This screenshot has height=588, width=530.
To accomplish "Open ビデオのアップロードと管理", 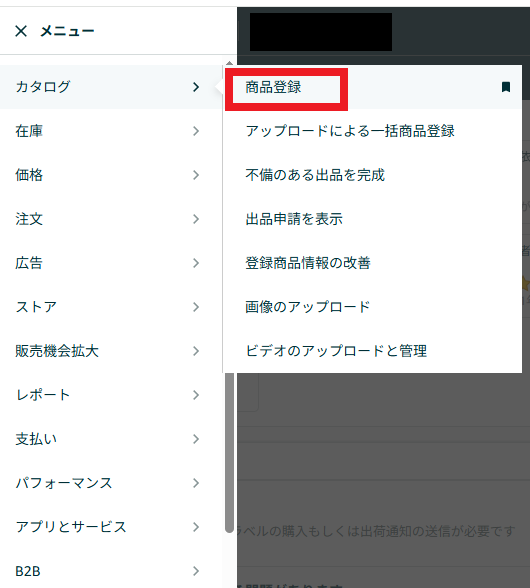I will [x=336, y=351].
